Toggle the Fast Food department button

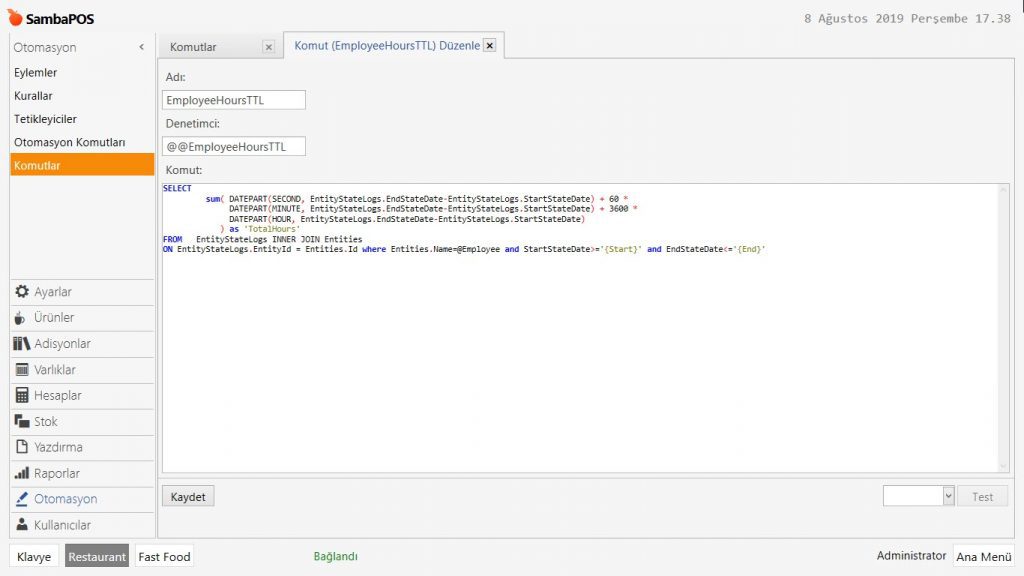pos(164,557)
